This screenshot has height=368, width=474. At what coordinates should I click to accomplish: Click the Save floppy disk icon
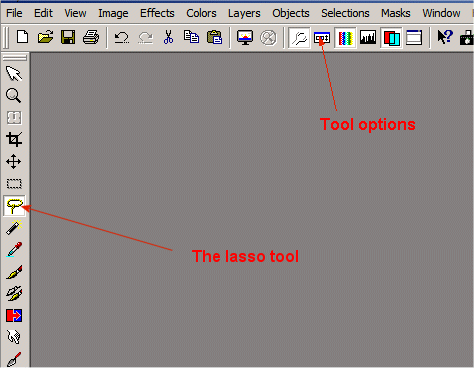click(x=68, y=37)
